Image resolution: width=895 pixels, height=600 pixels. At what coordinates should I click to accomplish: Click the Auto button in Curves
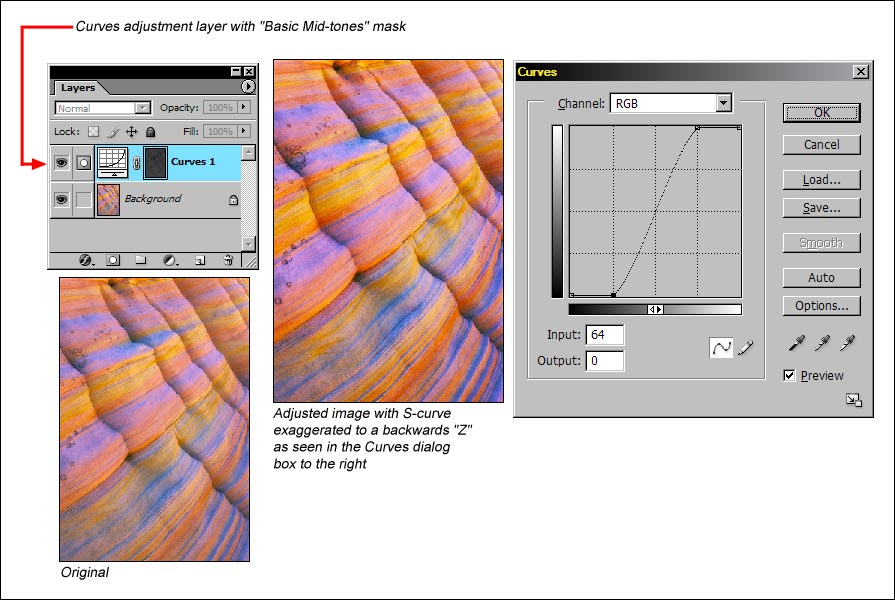(x=821, y=278)
